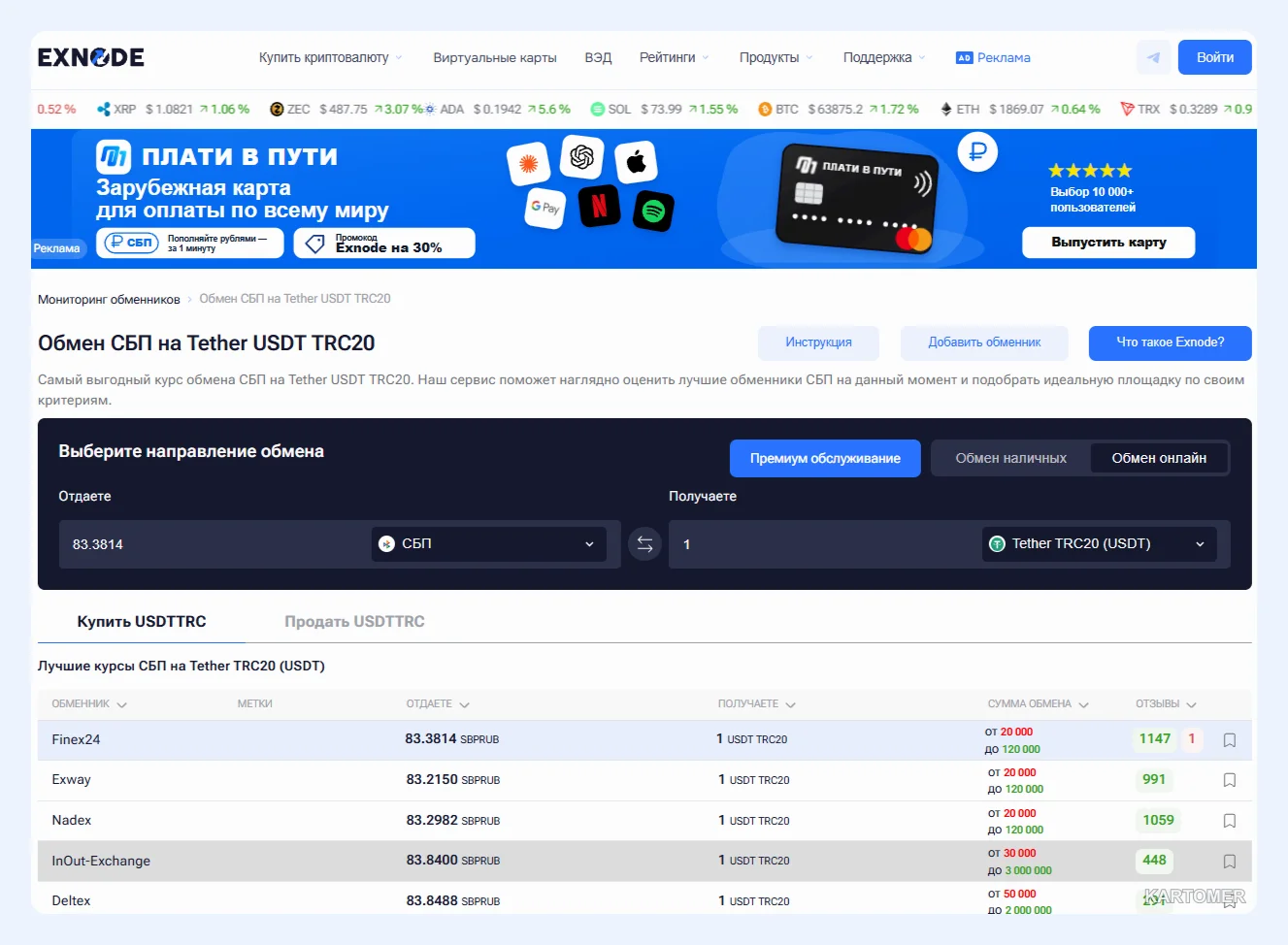The image size is (1288, 945).
Task: Click the ETH ticker icon
Action: point(946,110)
